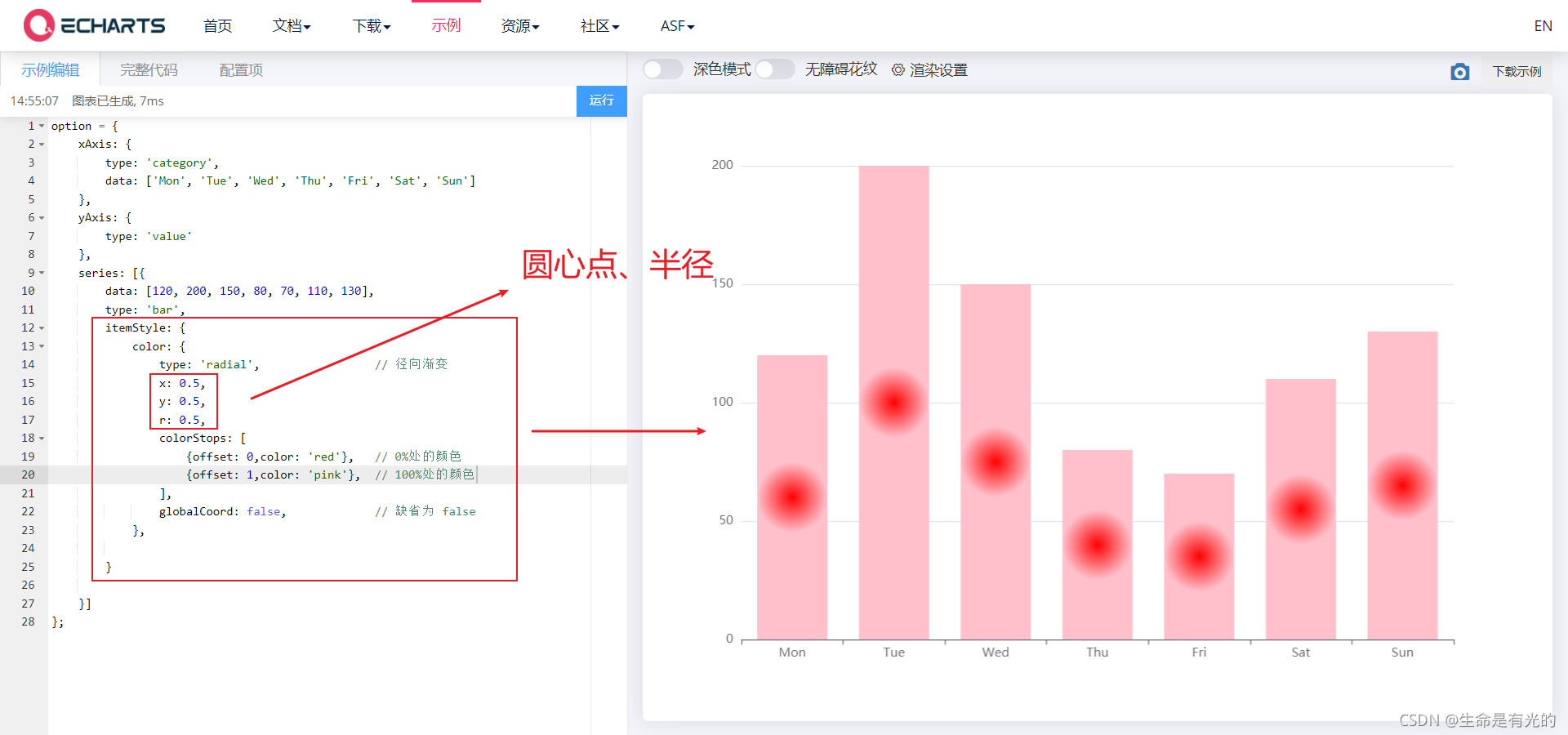Click the 'radial' type value in code
The image size is (1568, 735).
tap(226, 365)
